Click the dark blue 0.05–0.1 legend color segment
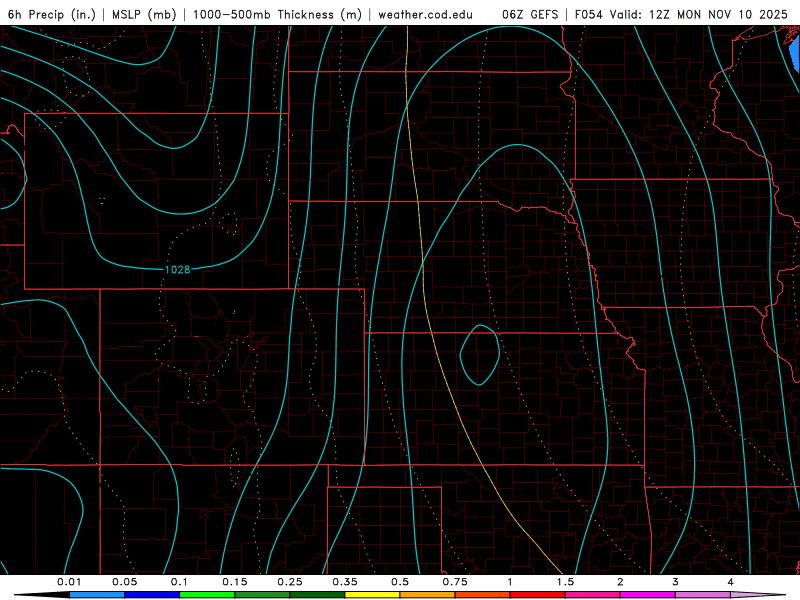 click(152, 595)
